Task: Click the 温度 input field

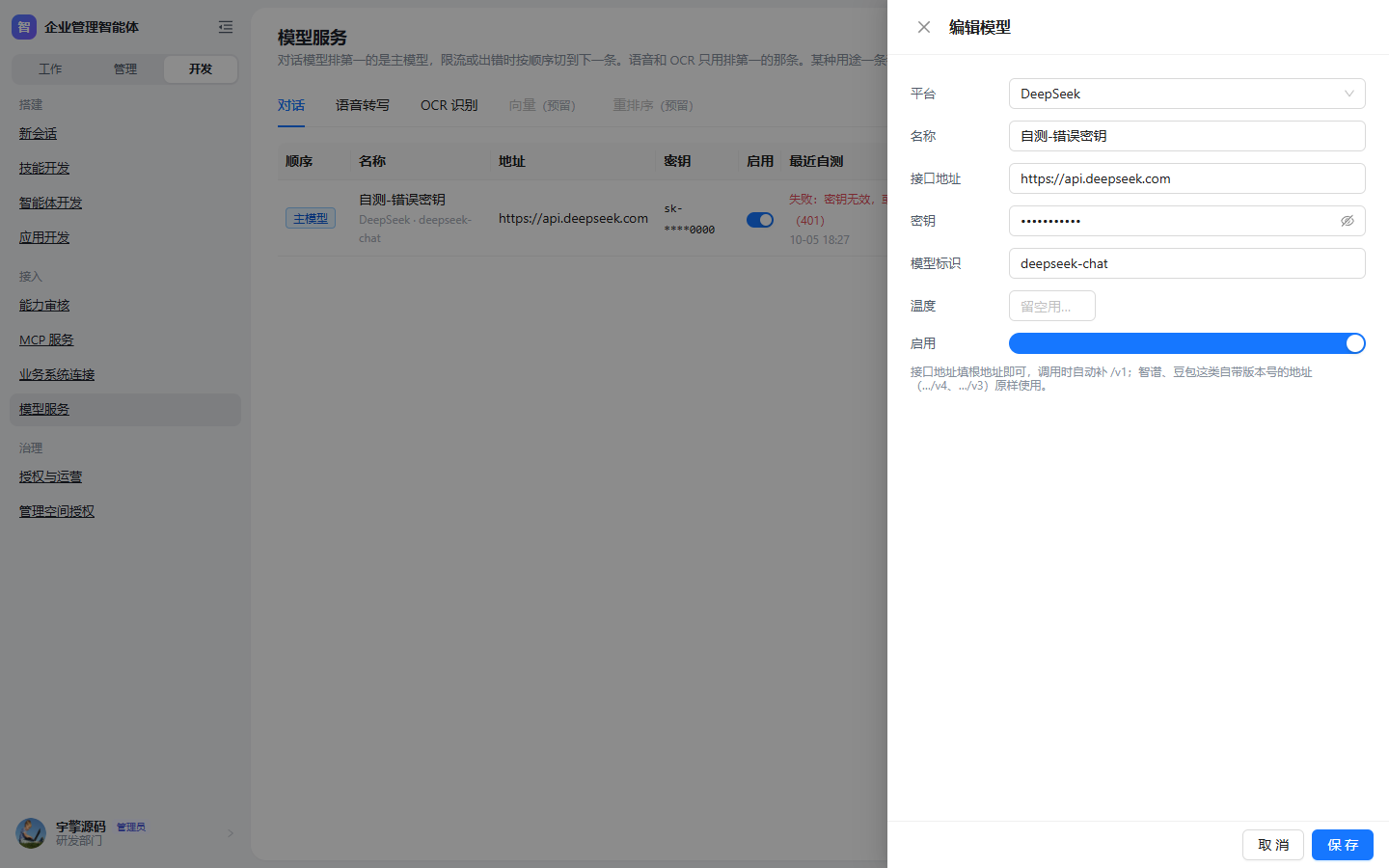Action: click(1052, 306)
